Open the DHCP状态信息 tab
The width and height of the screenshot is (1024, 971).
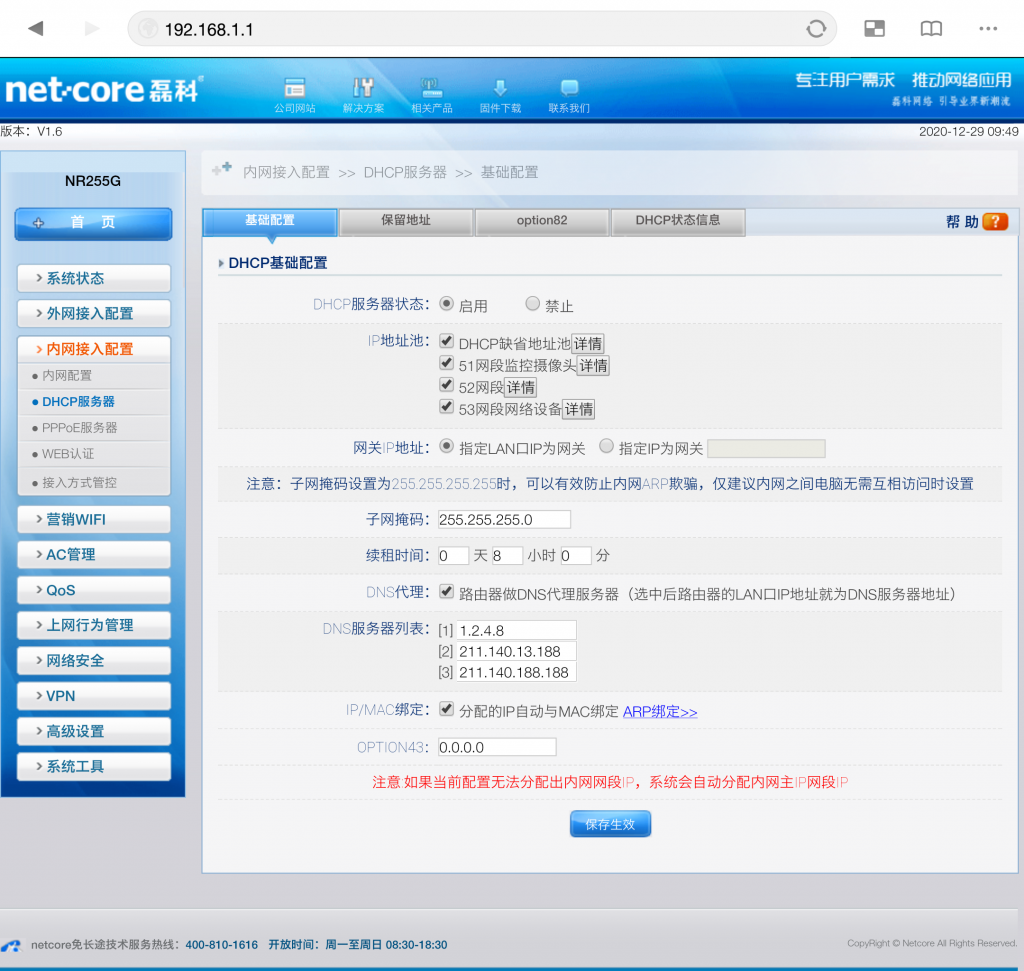pos(677,220)
